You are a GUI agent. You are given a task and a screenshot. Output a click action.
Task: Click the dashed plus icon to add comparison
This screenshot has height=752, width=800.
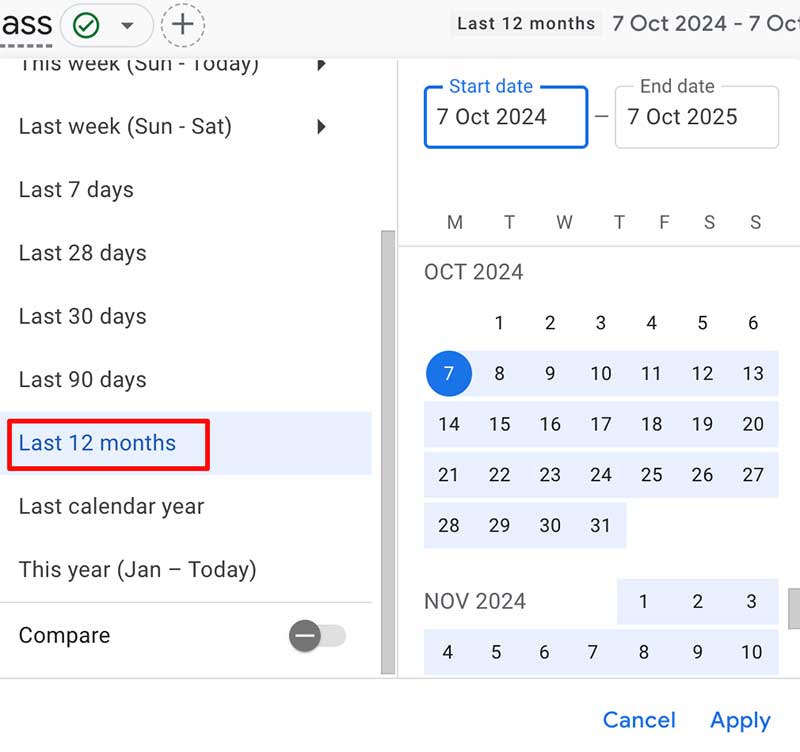182,22
